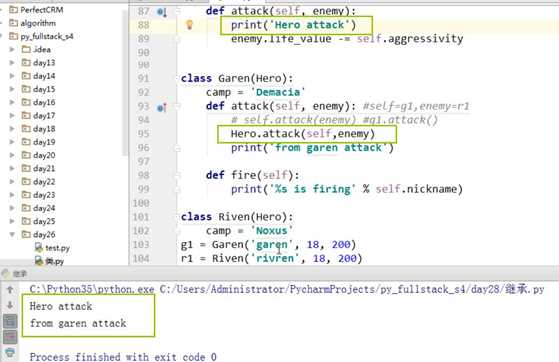This screenshot has height=362, width=559.
Task: Open the test.py file in the tree
Action: tap(57, 248)
